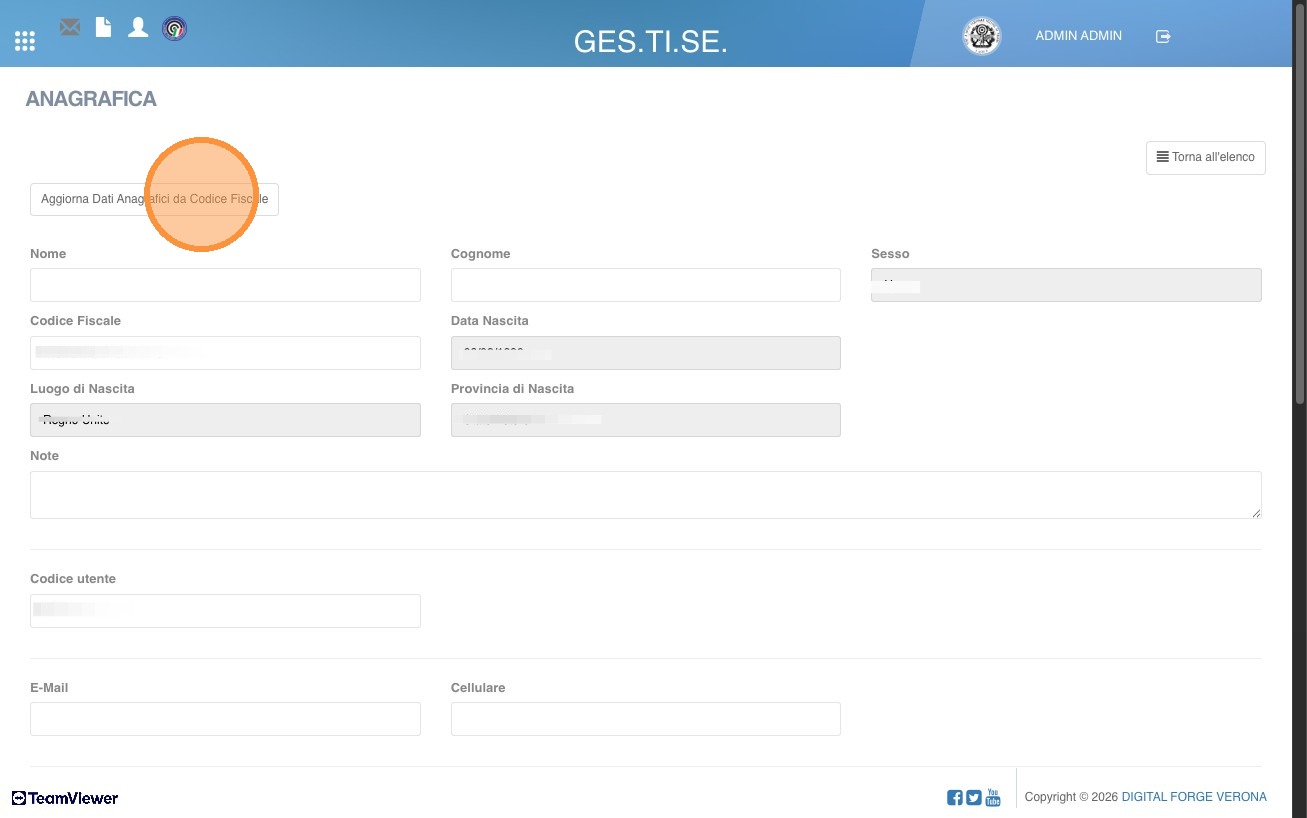Click the "Copyright © 2026" footer text
The image size is (1307, 818).
pos(1071,797)
